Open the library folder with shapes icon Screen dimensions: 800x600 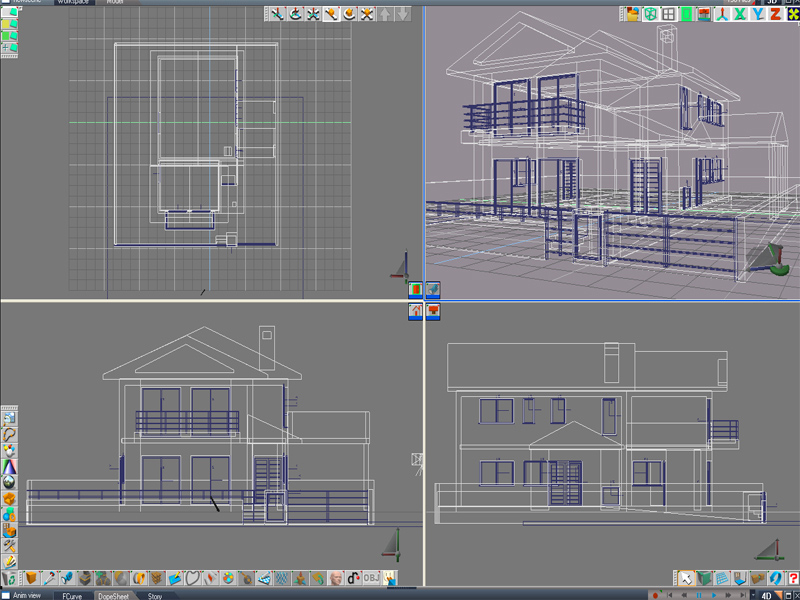[x=633, y=14]
